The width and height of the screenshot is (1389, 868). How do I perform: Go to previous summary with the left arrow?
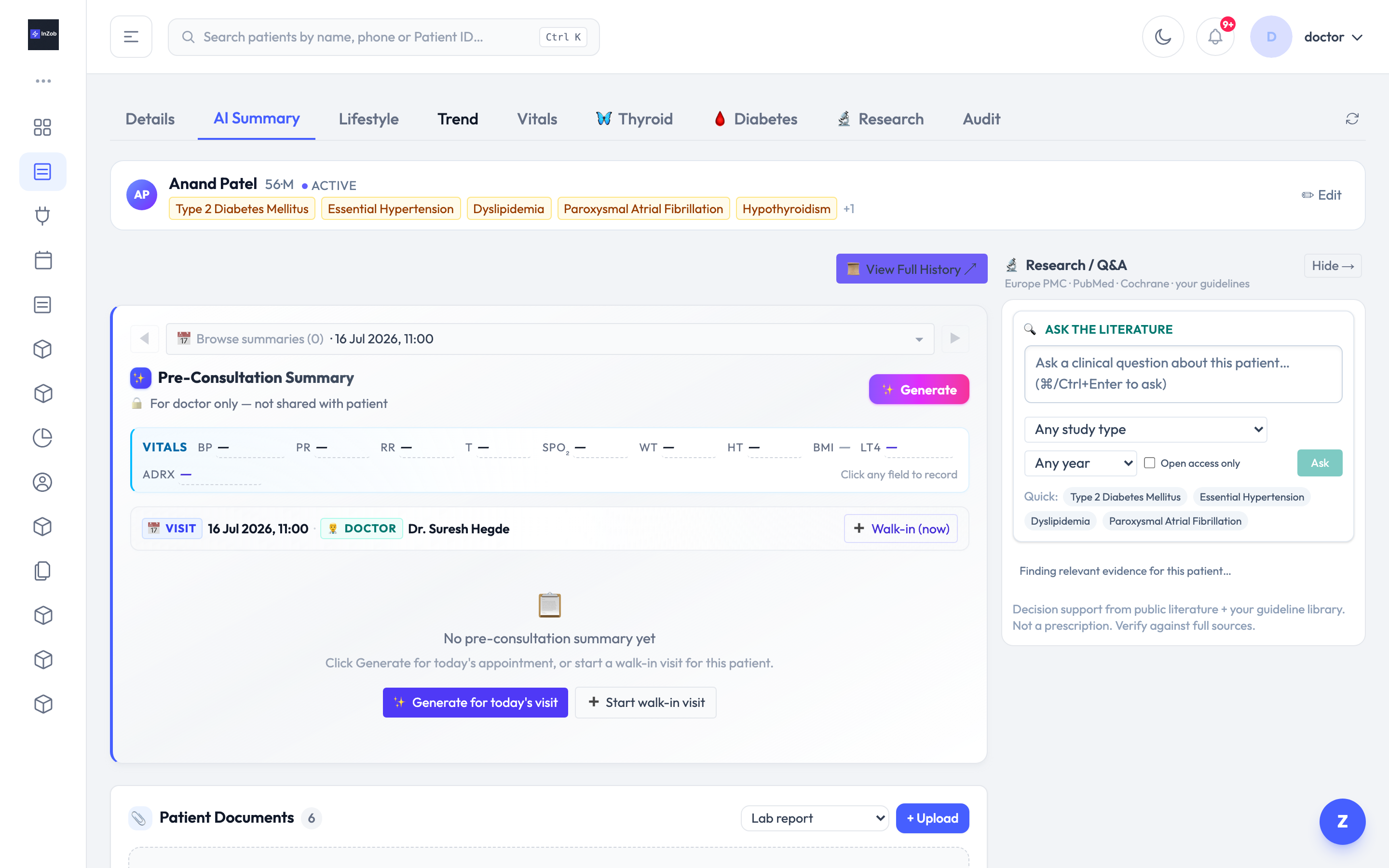click(145, 339)
